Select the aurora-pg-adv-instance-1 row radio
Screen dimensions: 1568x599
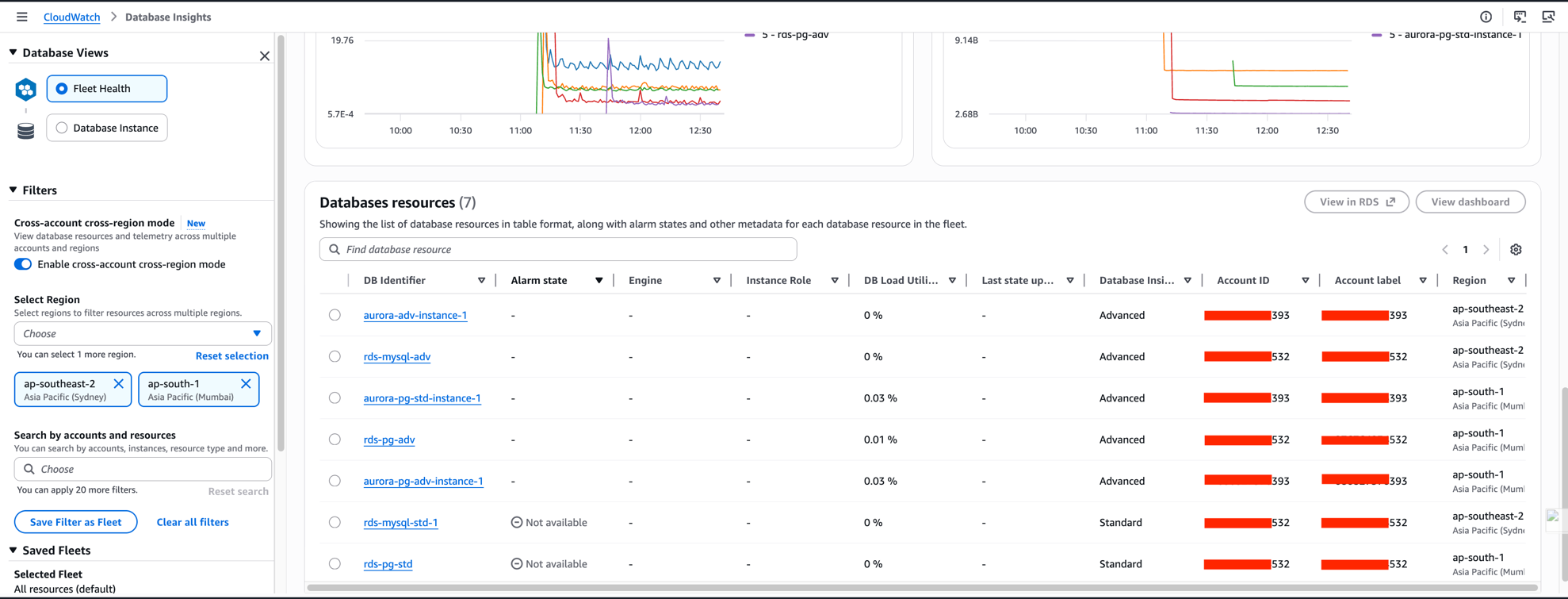(x=335, y=481)
